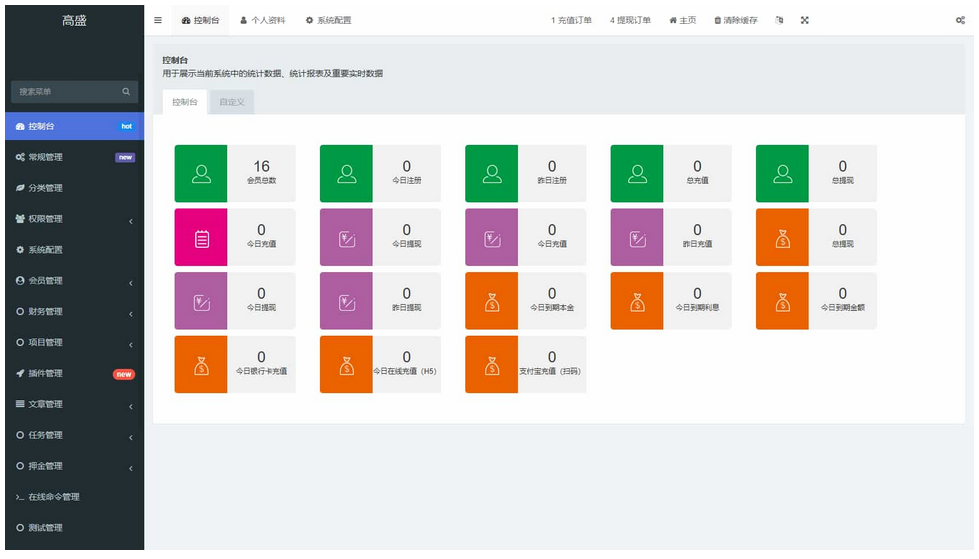Click the green user icon for 今日注册

pos(346,174)
